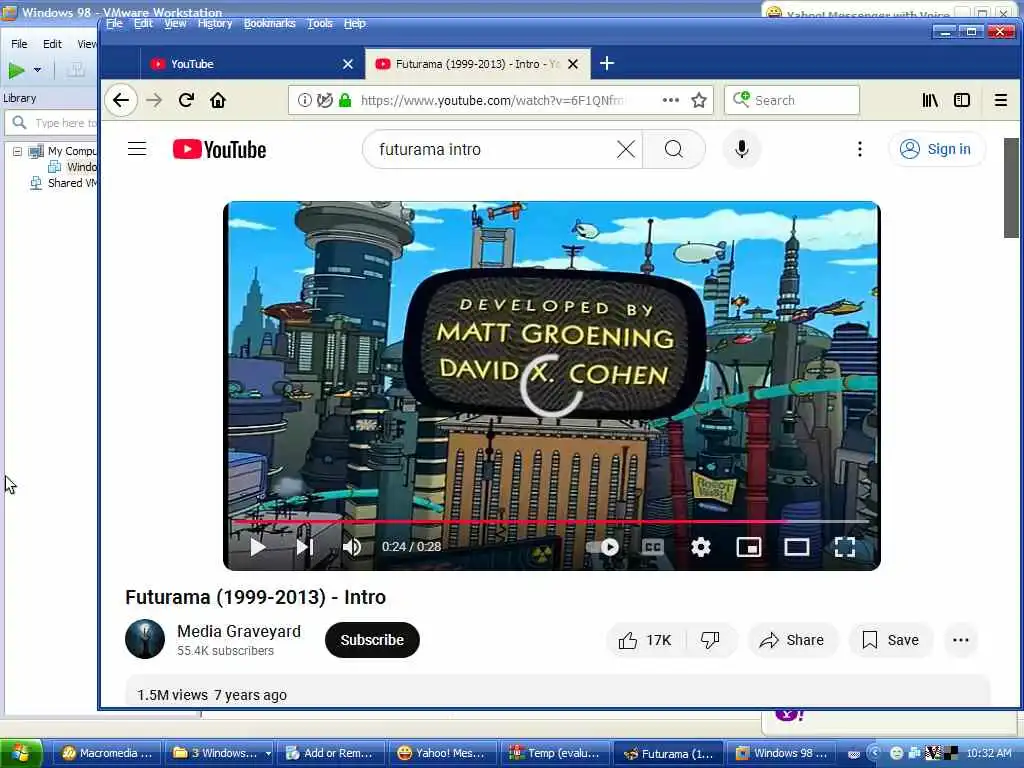The image size is (1024, 768).
Task: Show site information icon in address bar
Action: (305, 100)
